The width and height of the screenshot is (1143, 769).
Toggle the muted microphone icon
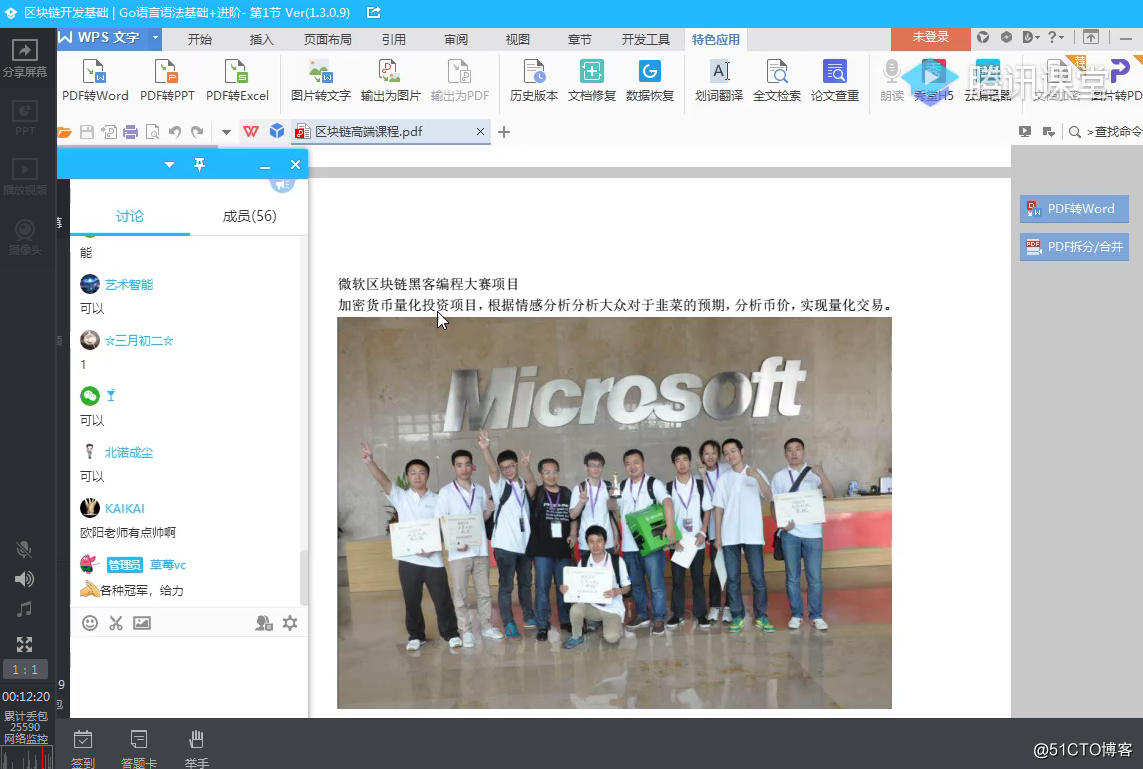(24, 549)
